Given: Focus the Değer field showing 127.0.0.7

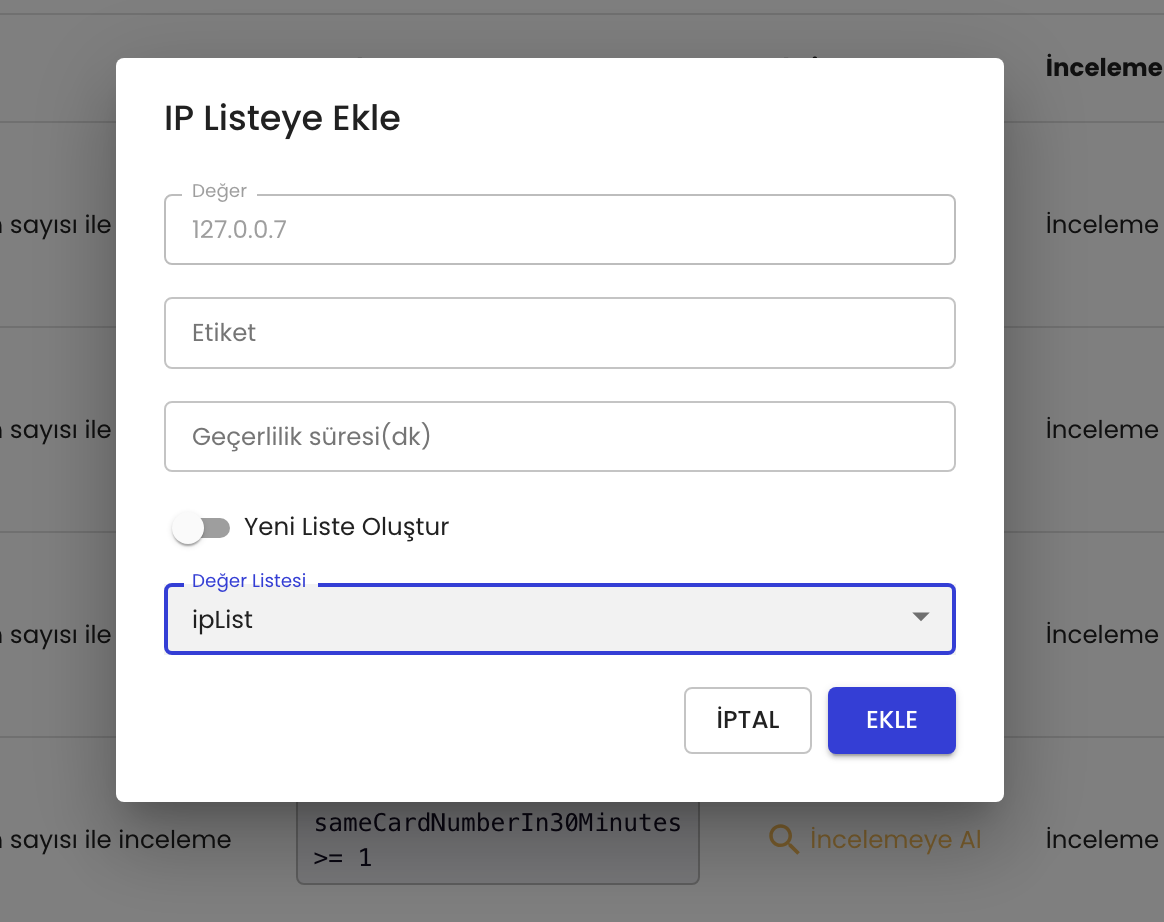Looking at the screenshot, I should [x=559, y=230].
